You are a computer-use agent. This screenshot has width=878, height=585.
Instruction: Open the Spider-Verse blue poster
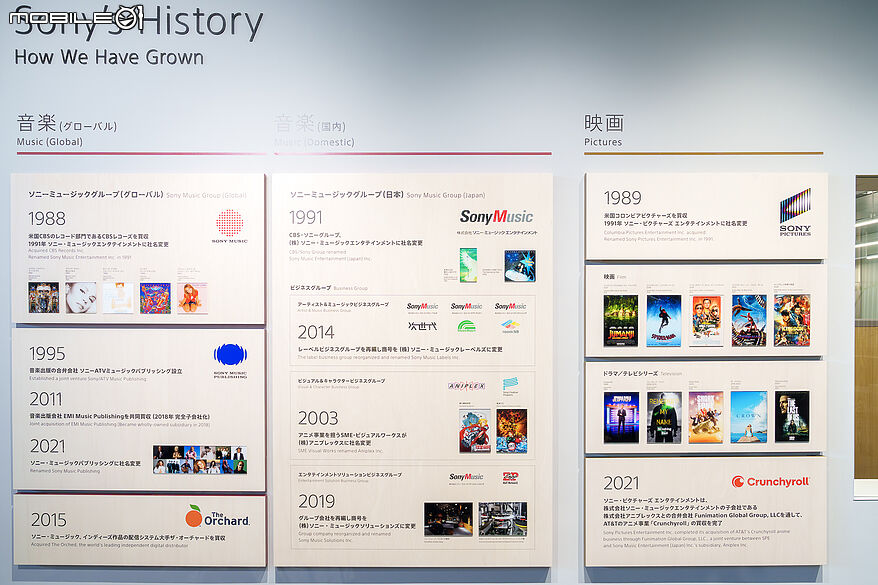[664, 321]
